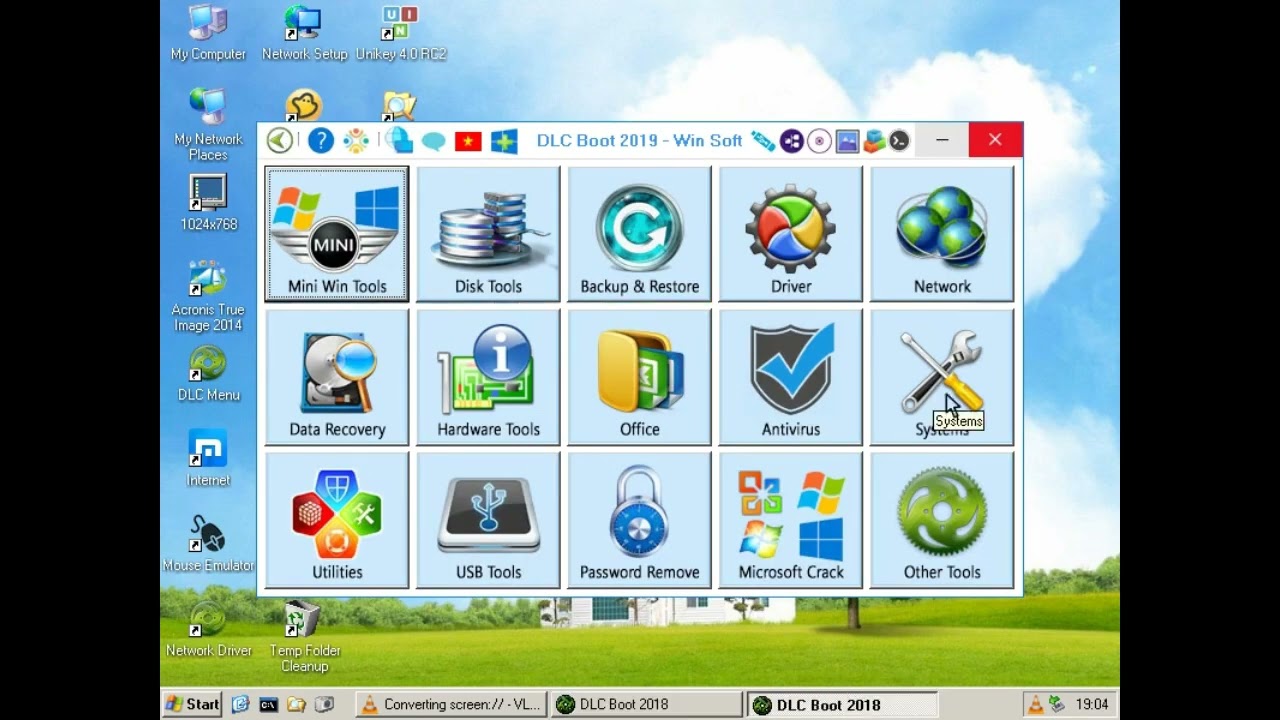Image resolution: width=1280 pixels, height=720 pixels.
Task: Click the blue square green plus icon
Action: point(504,141)
